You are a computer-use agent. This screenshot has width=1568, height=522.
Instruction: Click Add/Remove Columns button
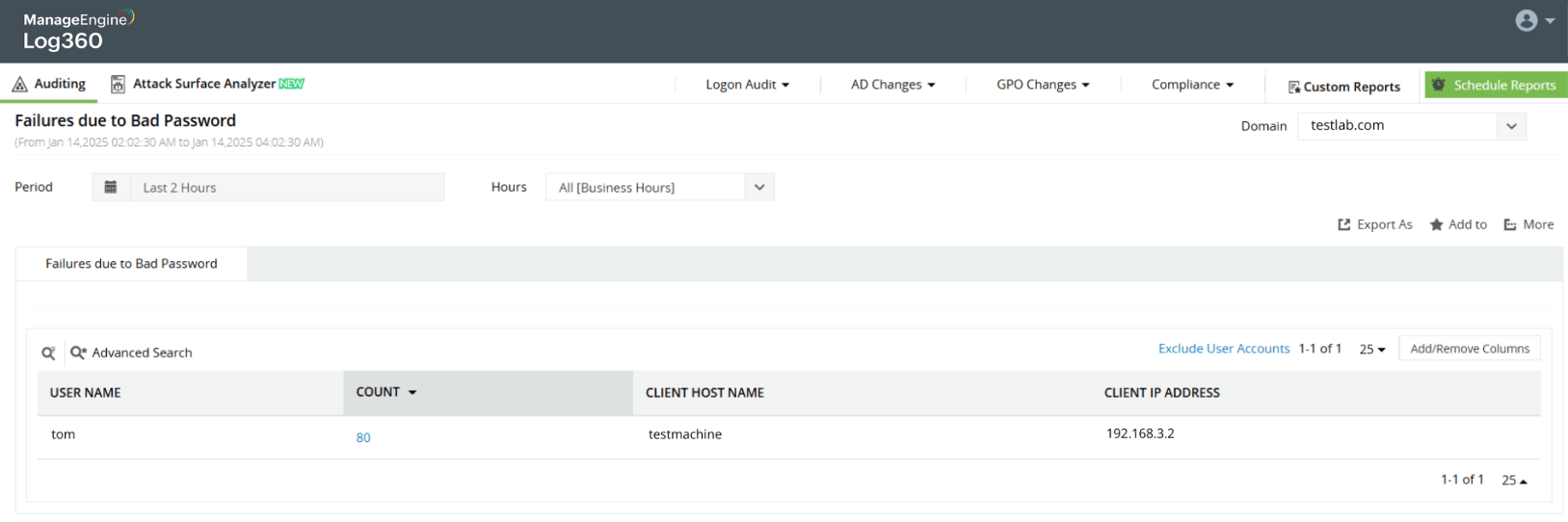(1469, 349)
